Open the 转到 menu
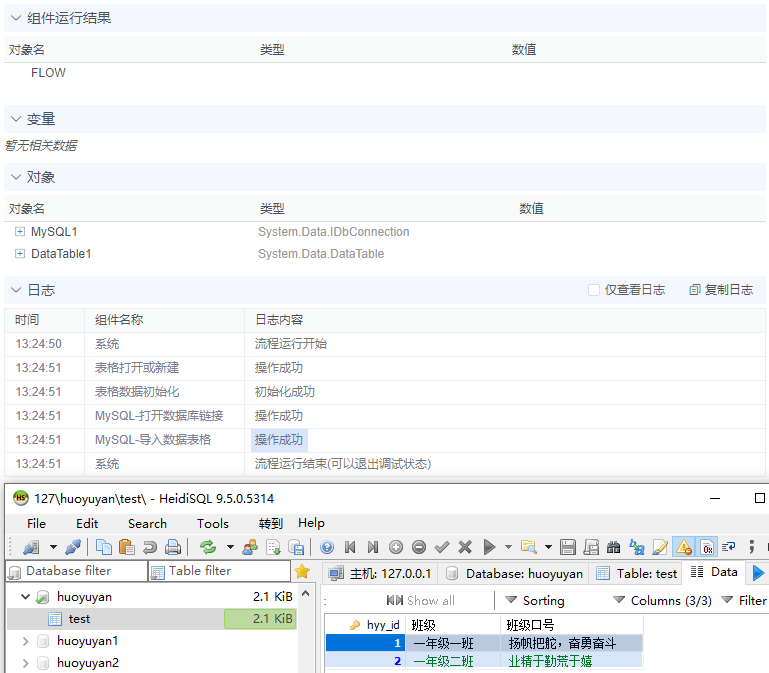This screenshot has height=673, width=769. click(x=271, y=523)
